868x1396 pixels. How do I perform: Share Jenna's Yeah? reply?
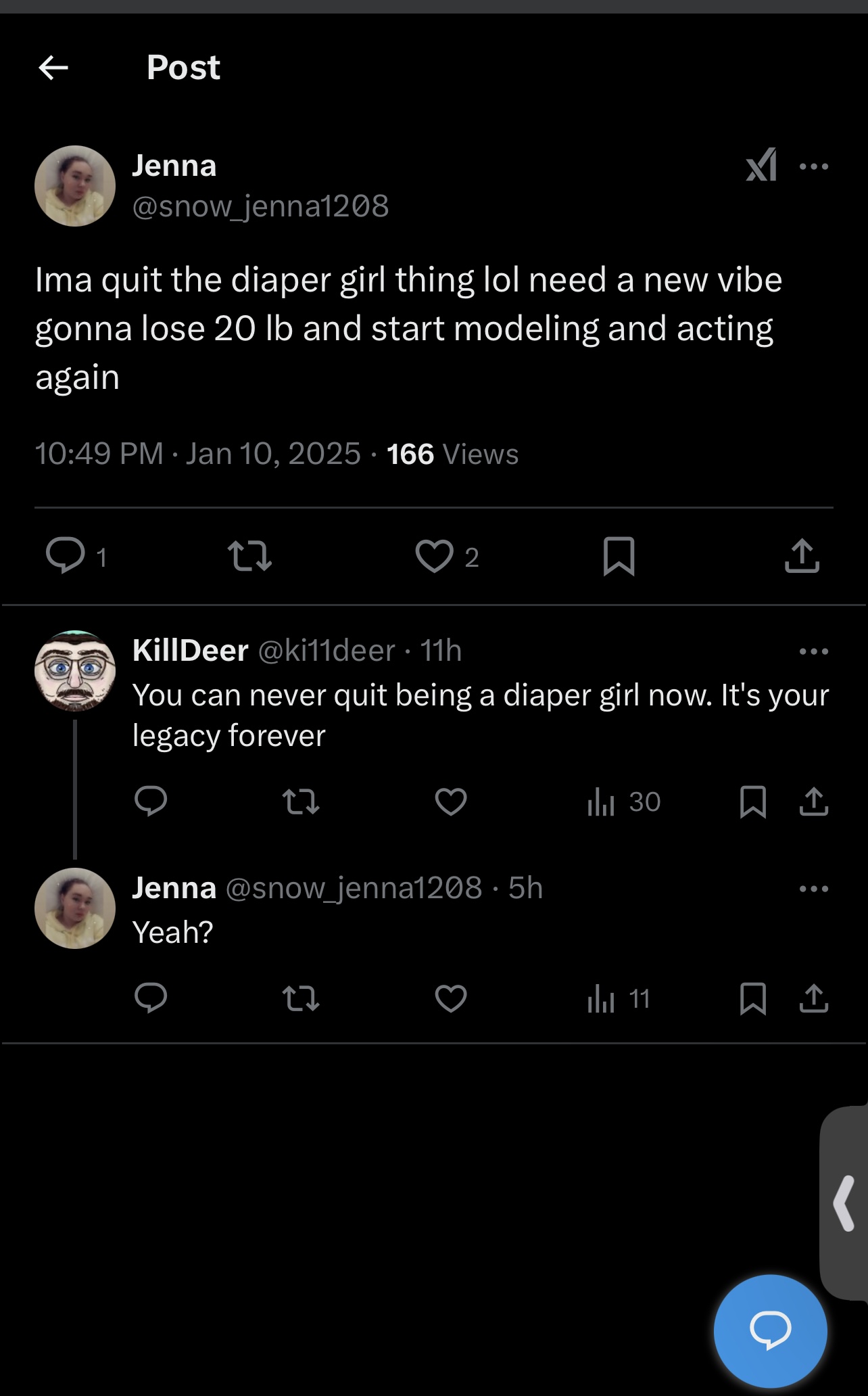coord(814,999)
